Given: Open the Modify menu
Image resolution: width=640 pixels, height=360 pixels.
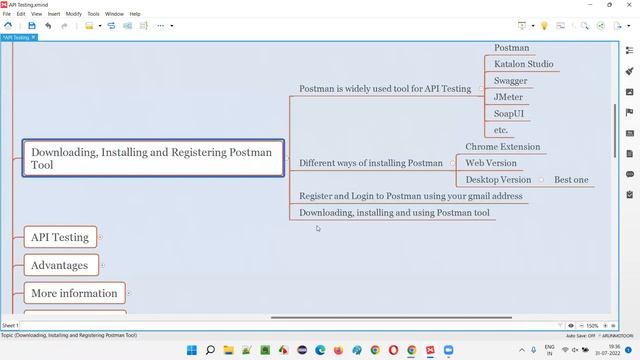Looking at the screenshot, I should point(74,14).
